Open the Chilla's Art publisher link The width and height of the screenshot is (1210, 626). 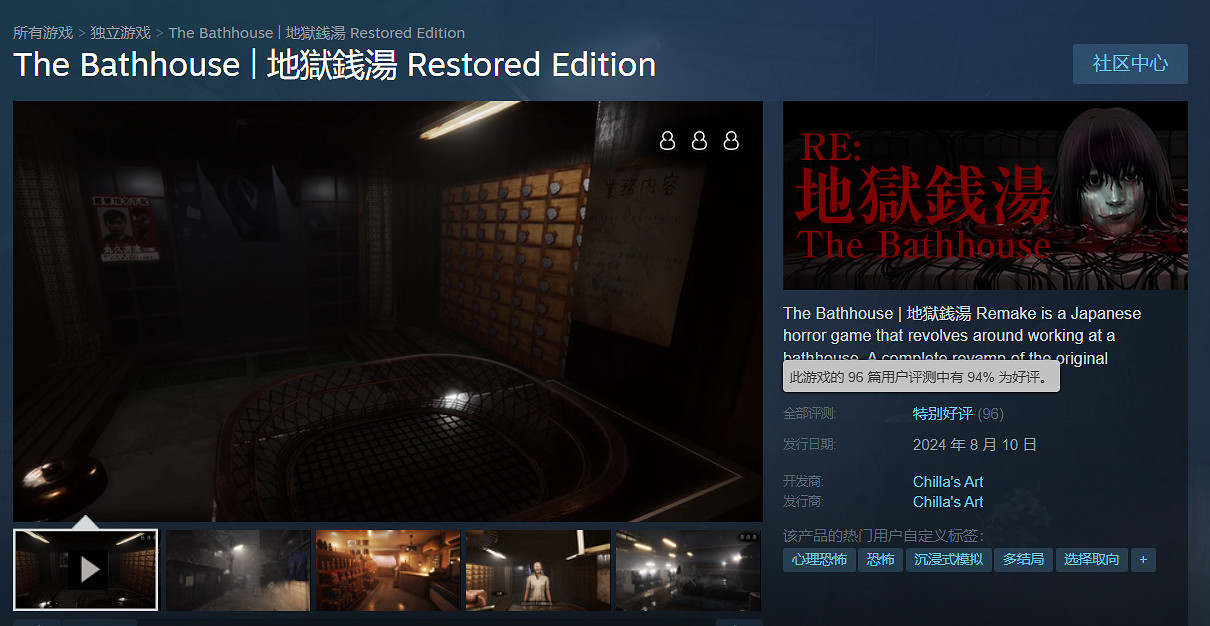946,501
